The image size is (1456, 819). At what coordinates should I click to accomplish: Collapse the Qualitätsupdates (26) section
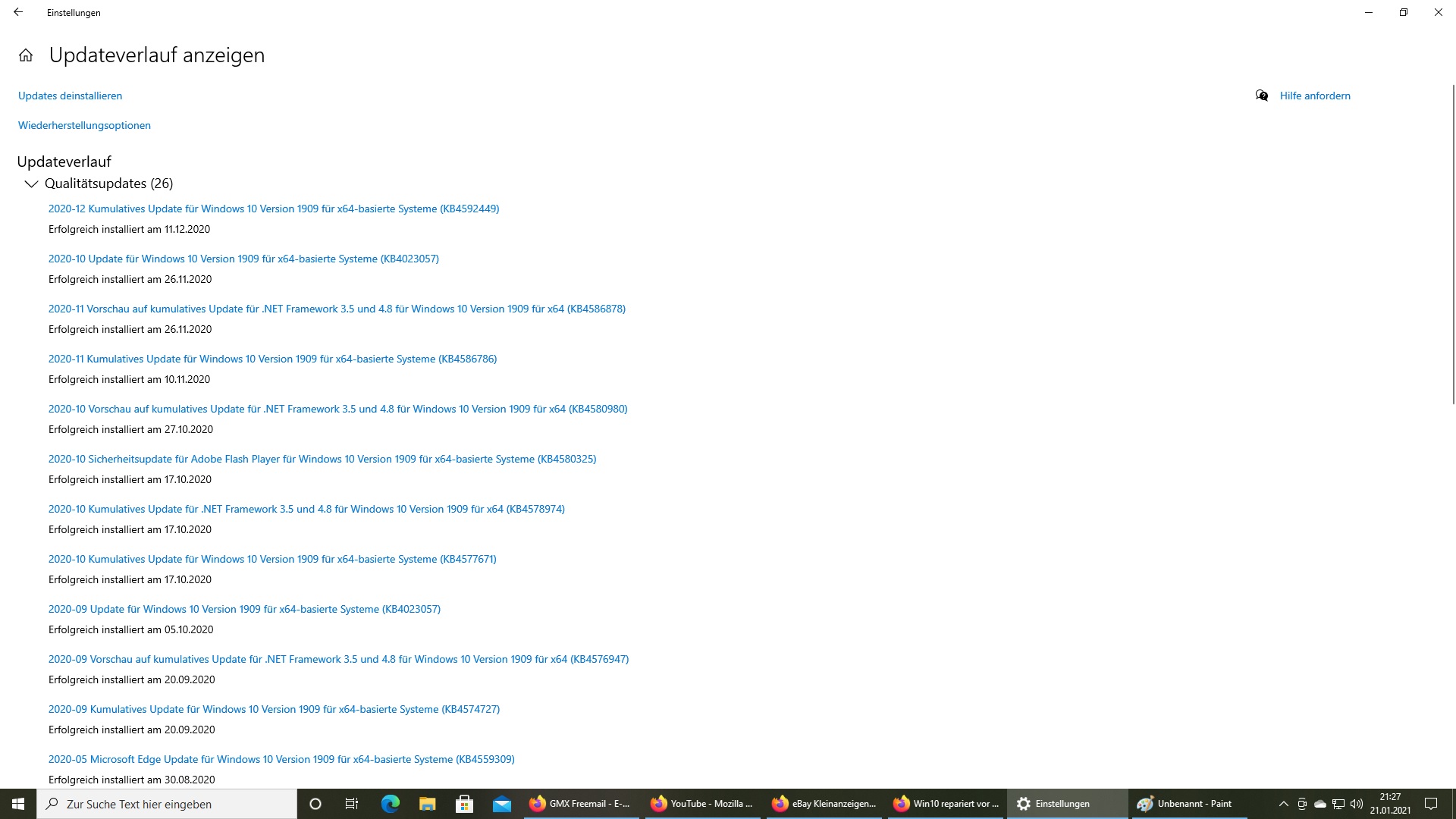point(31,184)
